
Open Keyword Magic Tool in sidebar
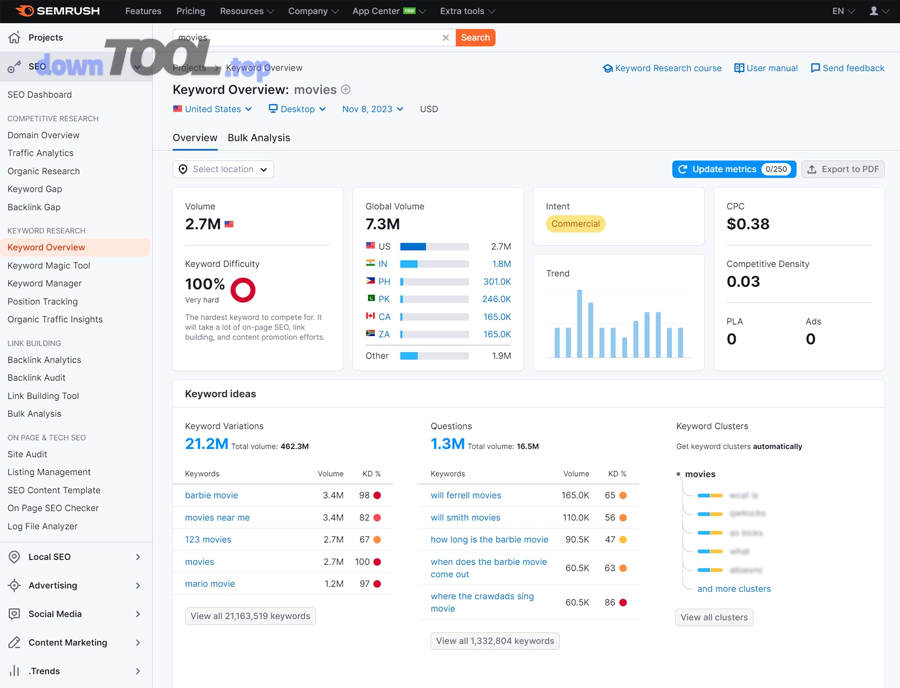tap(49, 266)
